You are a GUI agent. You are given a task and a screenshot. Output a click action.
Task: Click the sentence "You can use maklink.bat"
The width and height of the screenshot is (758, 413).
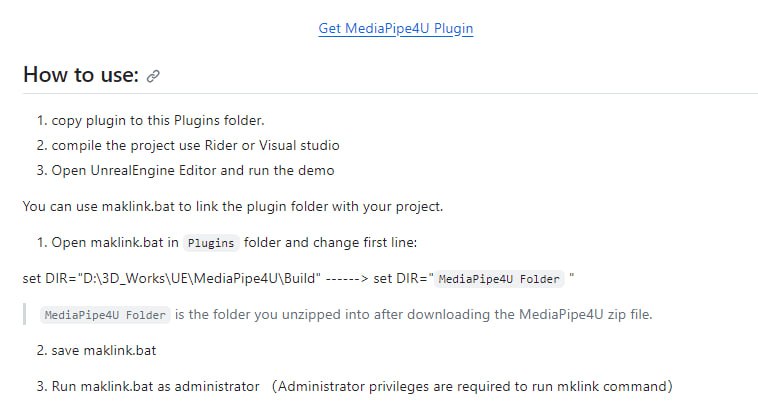click(232, 207)
